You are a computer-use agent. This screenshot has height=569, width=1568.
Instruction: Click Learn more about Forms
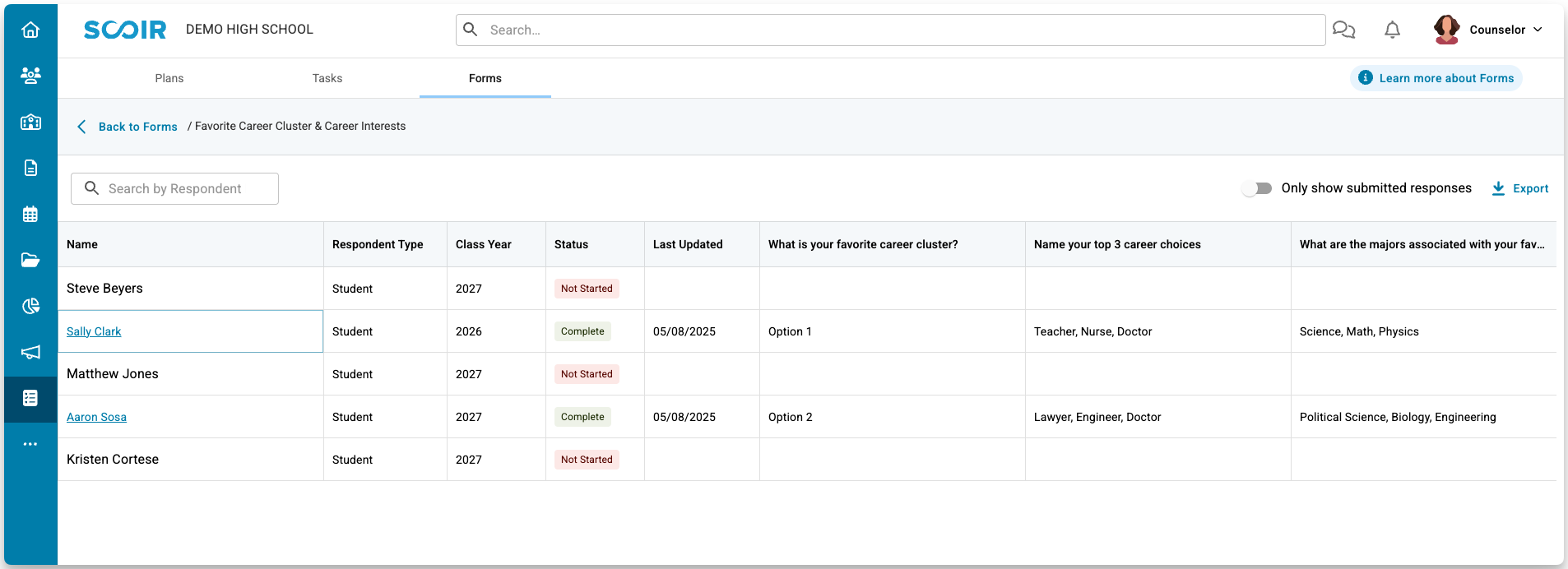tap(1436, 78)
